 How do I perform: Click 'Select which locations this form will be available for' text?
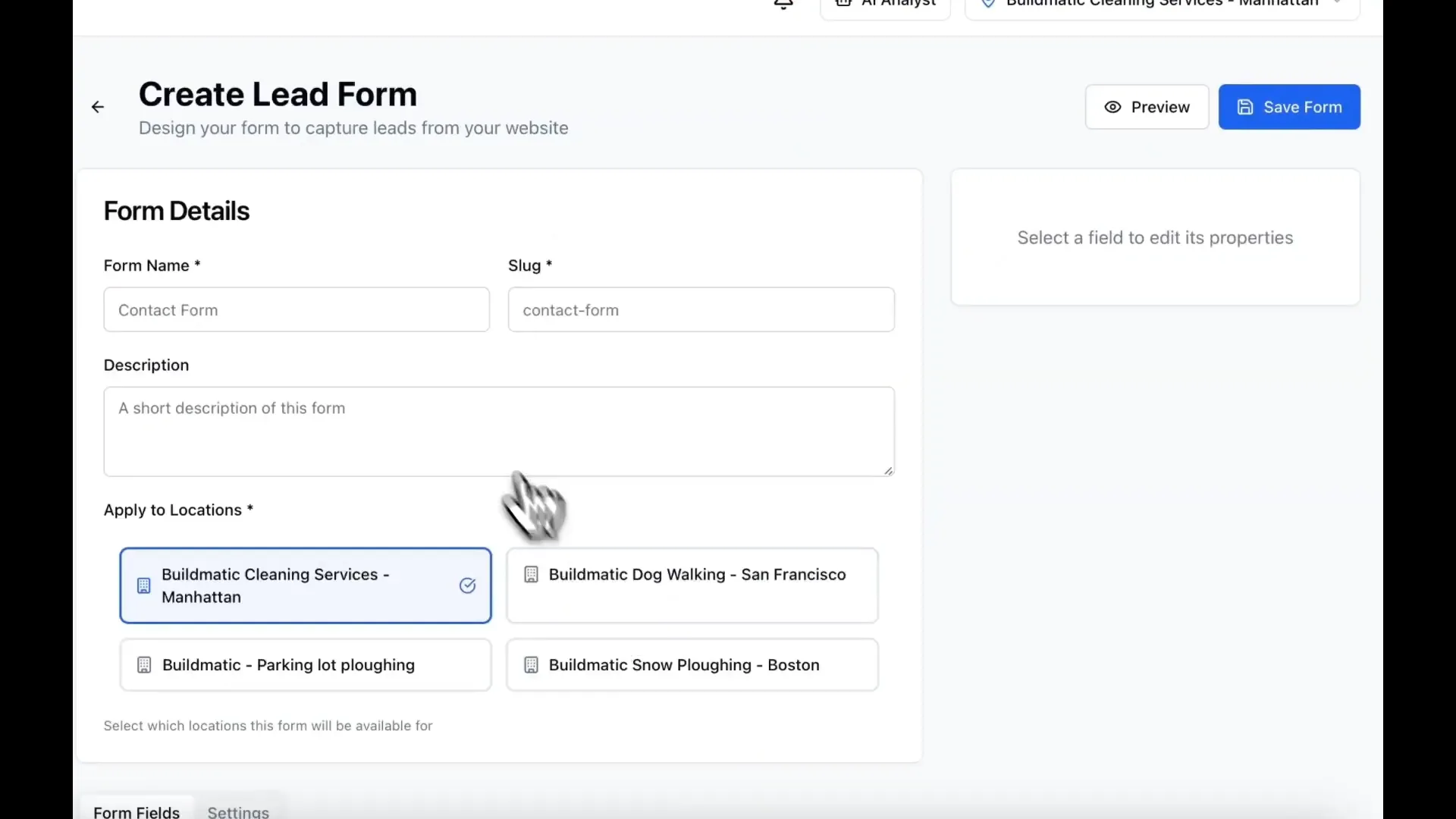pos(268,726)
